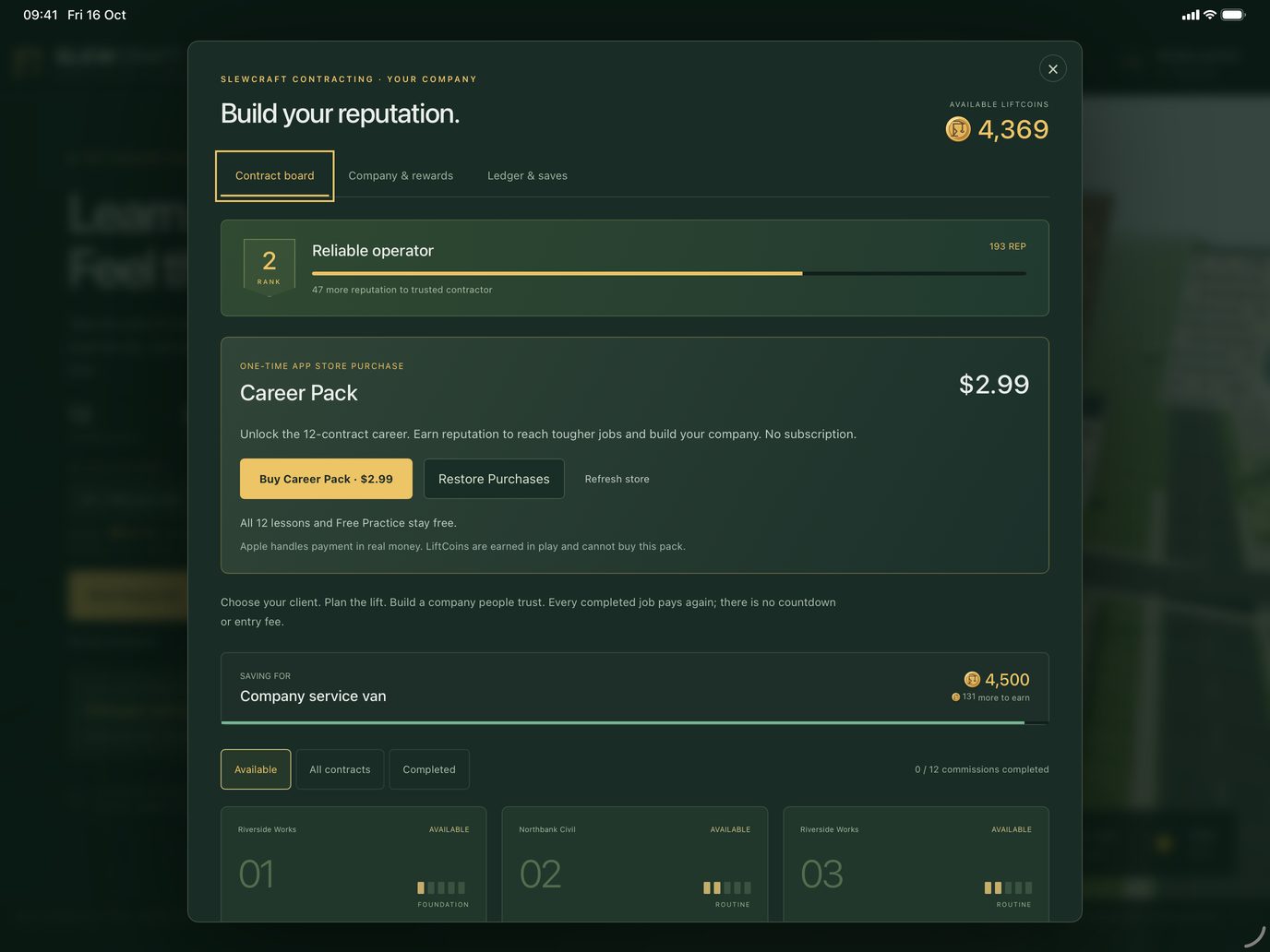Switch to Company & rewards tab

[x=401, y=175]
